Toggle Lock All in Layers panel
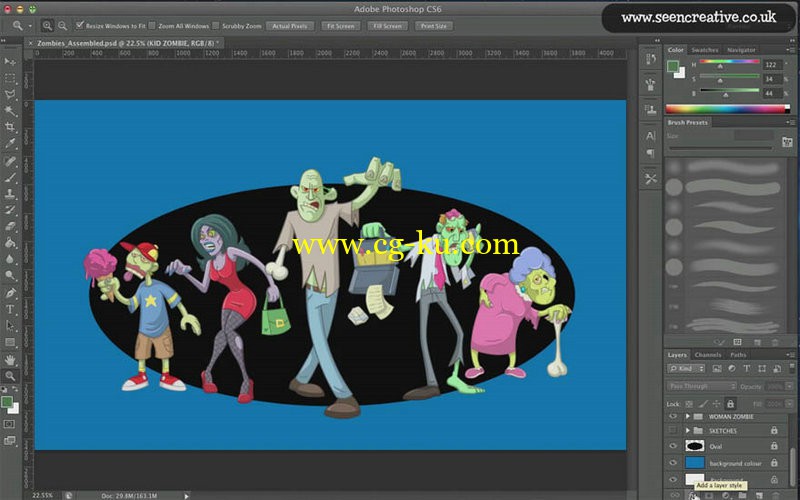The height and width of the screenshot is (500, 800). click(731, 404)
